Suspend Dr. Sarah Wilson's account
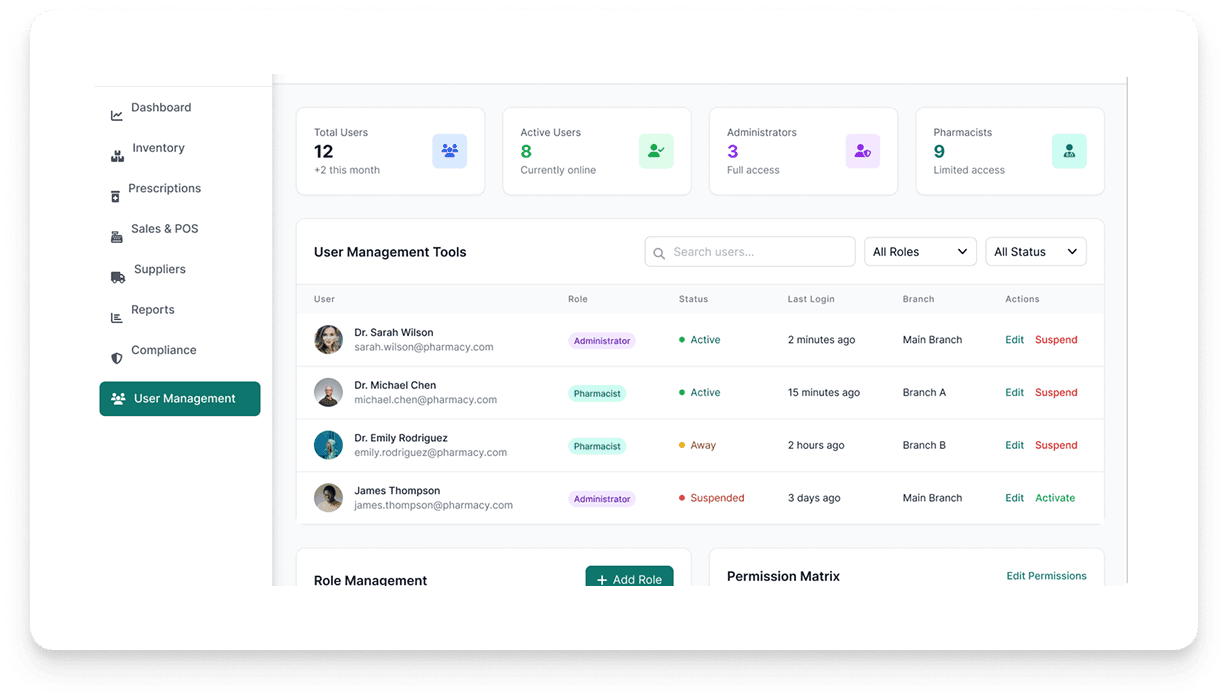 [x=1056, y=339]
